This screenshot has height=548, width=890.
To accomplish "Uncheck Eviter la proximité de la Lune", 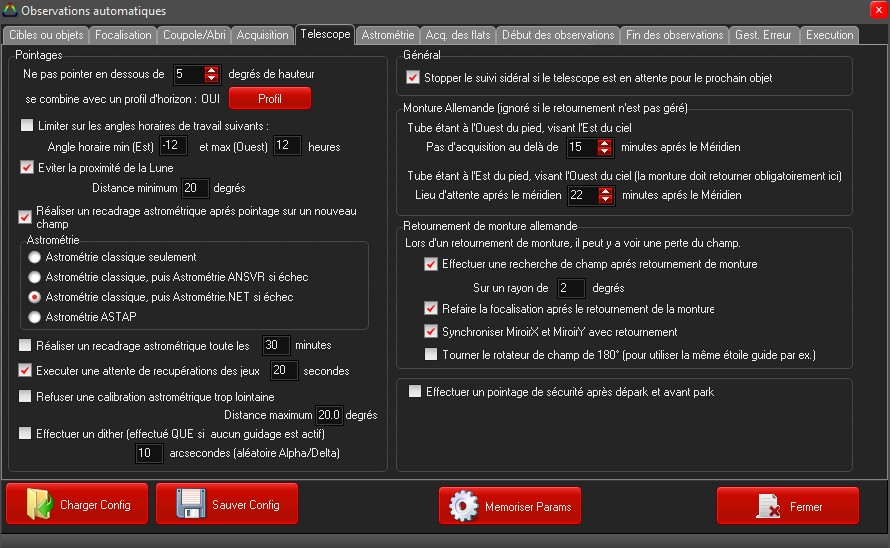I will [27, 167].
